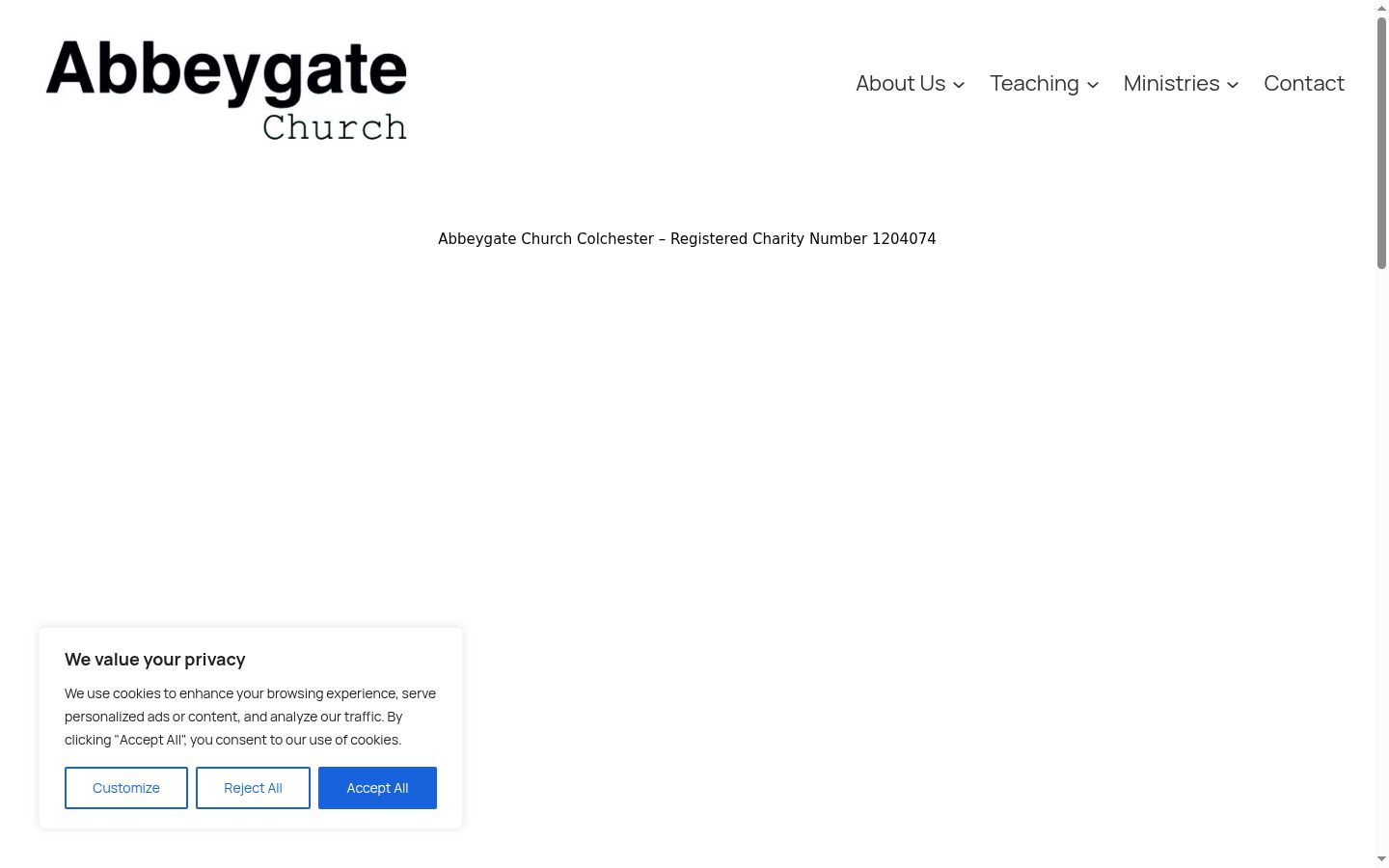This screenshot has height=868, width=1389.
Task: Click the scrollbar down arrow
Action: 1381,859
